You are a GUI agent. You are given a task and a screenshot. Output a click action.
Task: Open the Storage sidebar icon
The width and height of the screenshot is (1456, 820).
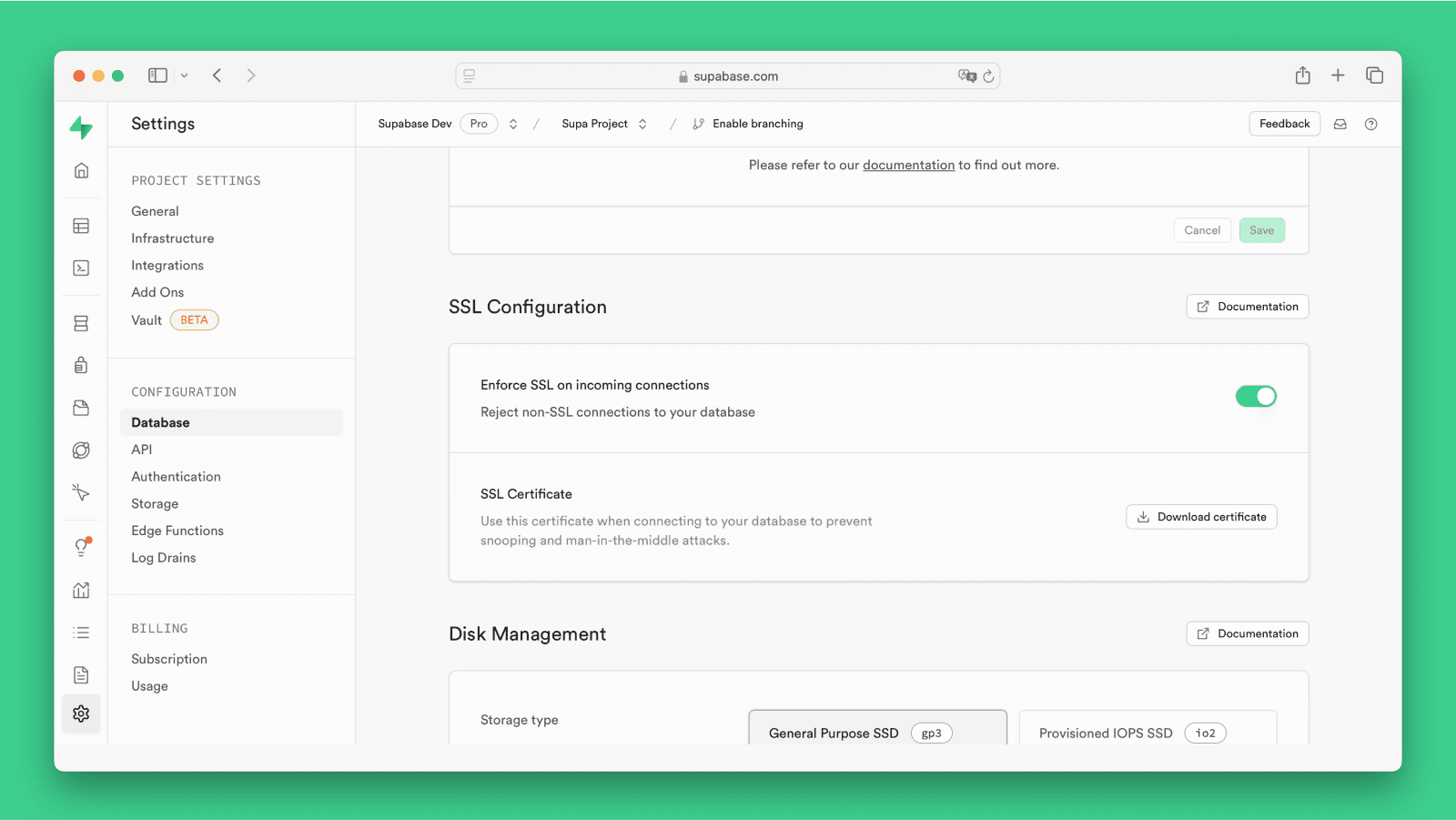pos(81,408)
